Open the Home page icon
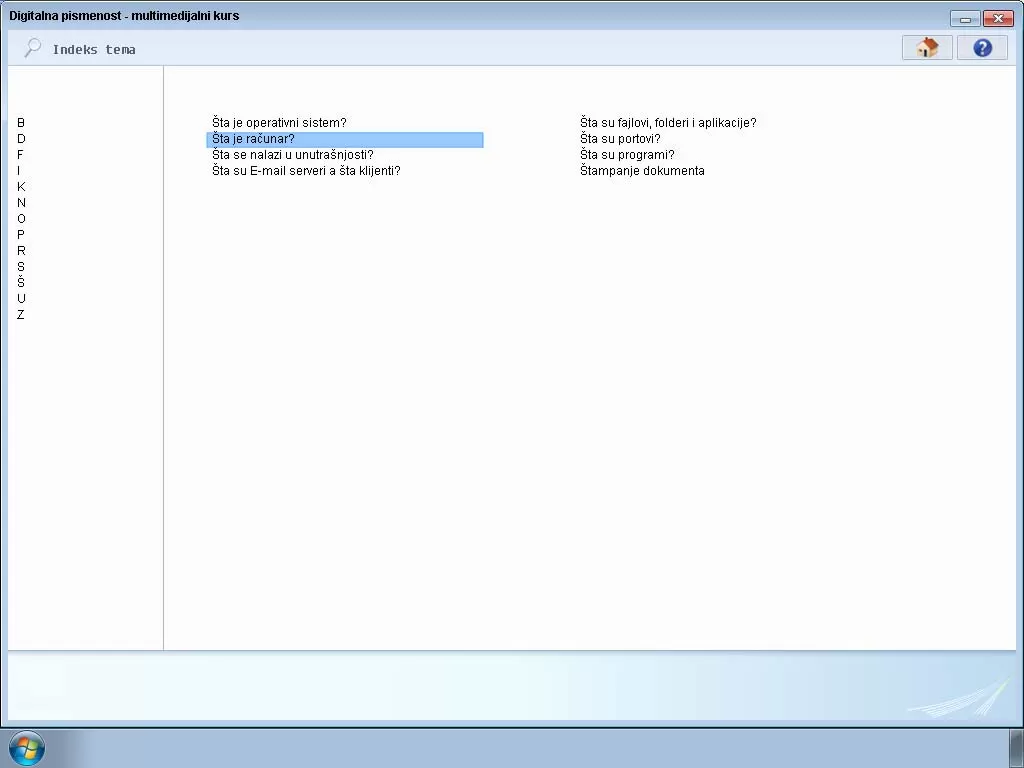Image resolution: width=1024 pixels, height=768 pixels. (x=927, y=48)
